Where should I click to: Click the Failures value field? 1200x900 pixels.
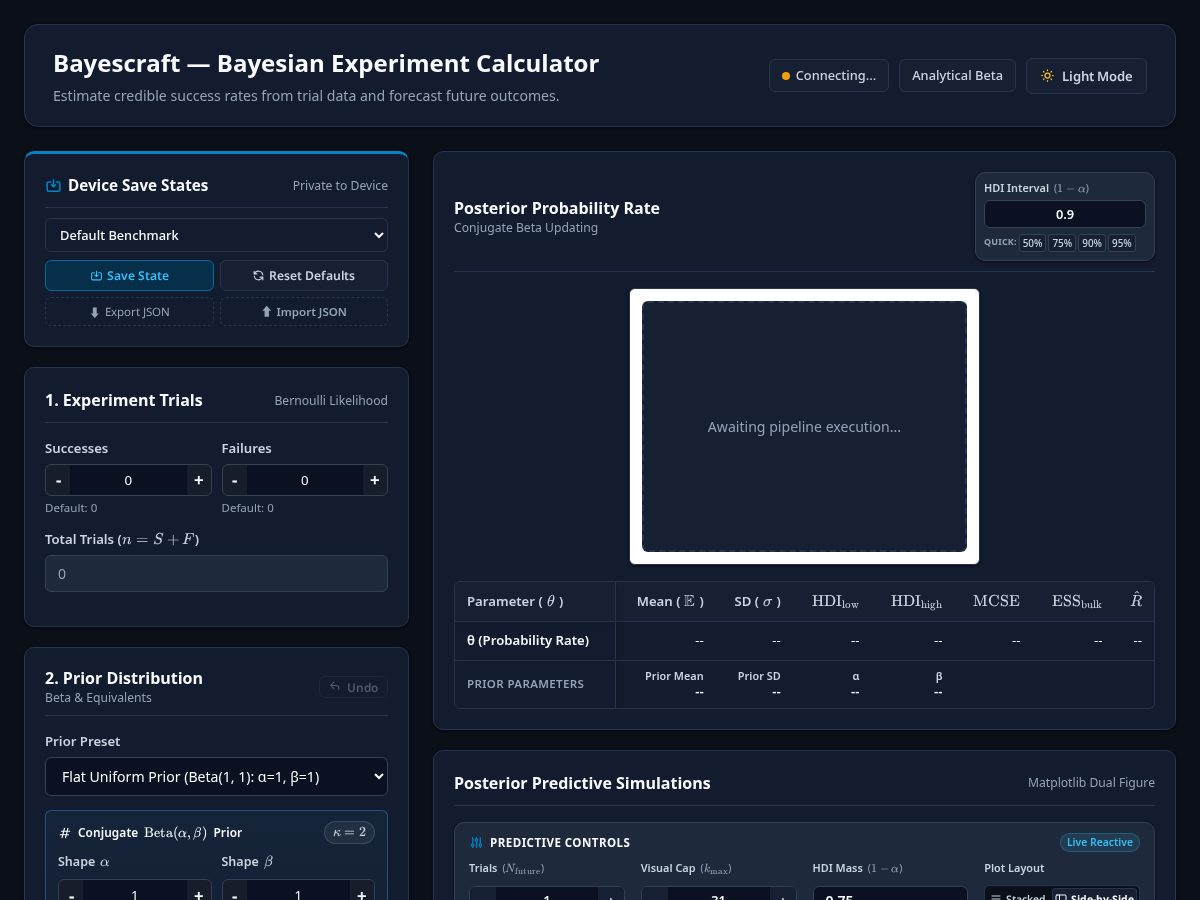pyautogui.click(x=305, y=480)
